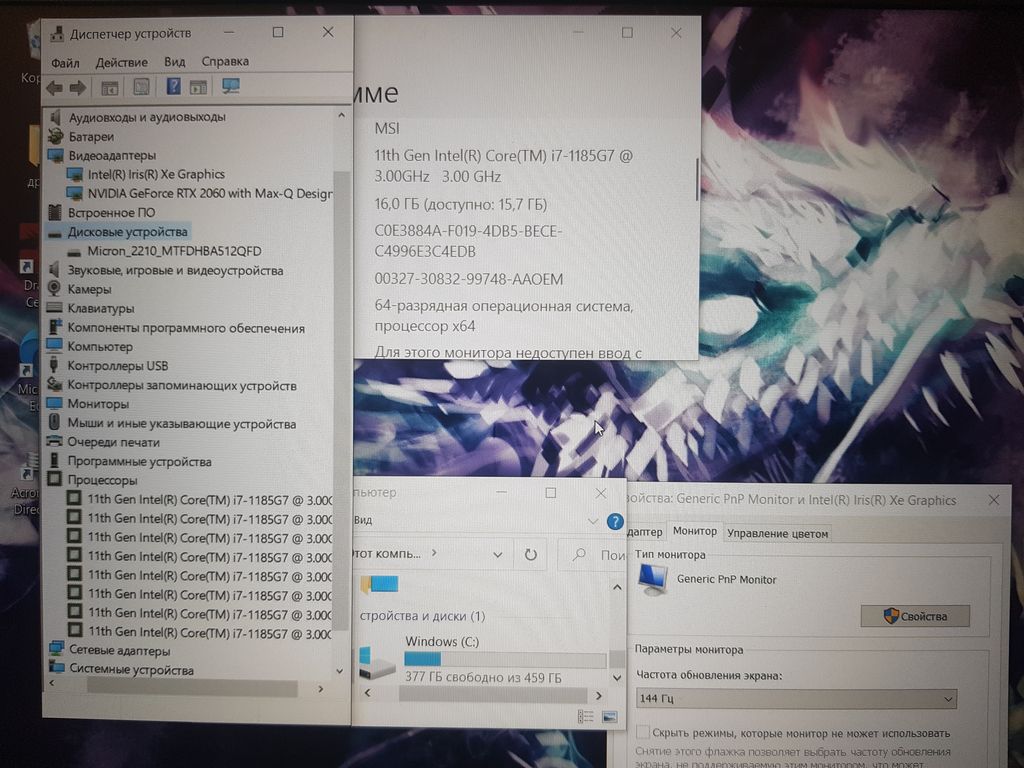The image size is (1024, 768).
Task: Click the Back arrow in Device Manager toolbar
Action: click(55, 87)
